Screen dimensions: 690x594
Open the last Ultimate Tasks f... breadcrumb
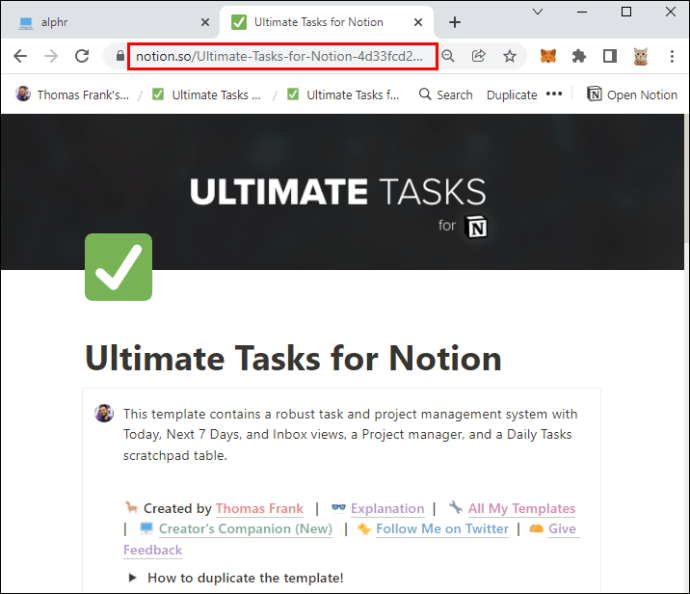343,95
